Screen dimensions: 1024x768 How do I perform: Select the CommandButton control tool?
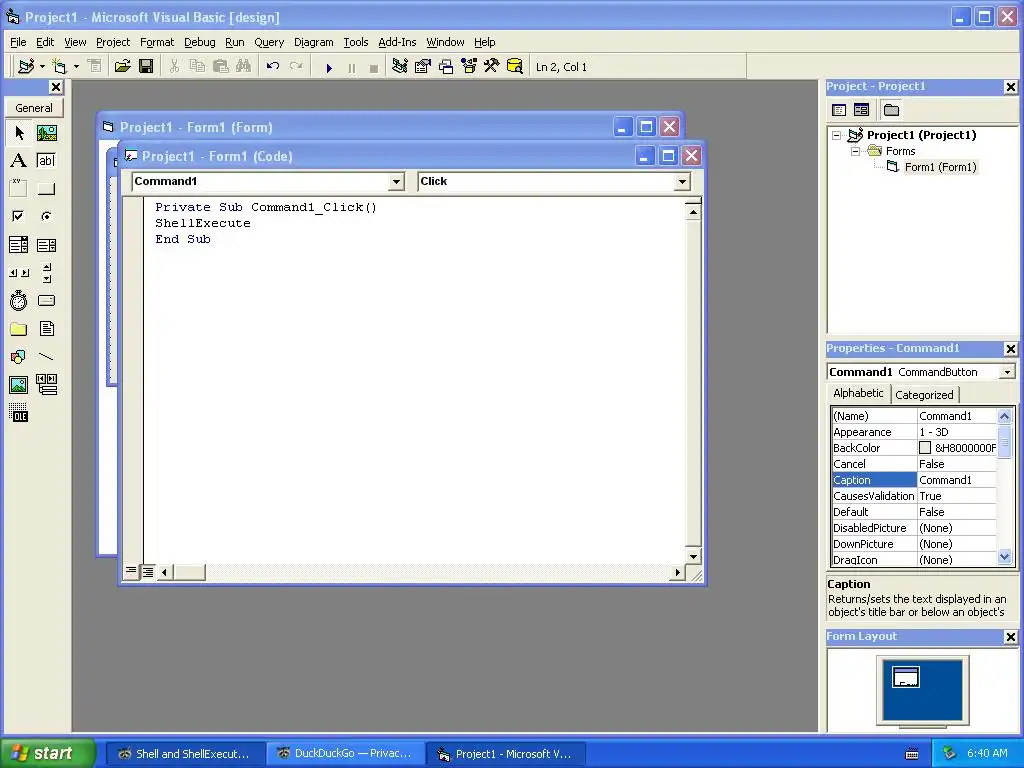coord(46,189)
